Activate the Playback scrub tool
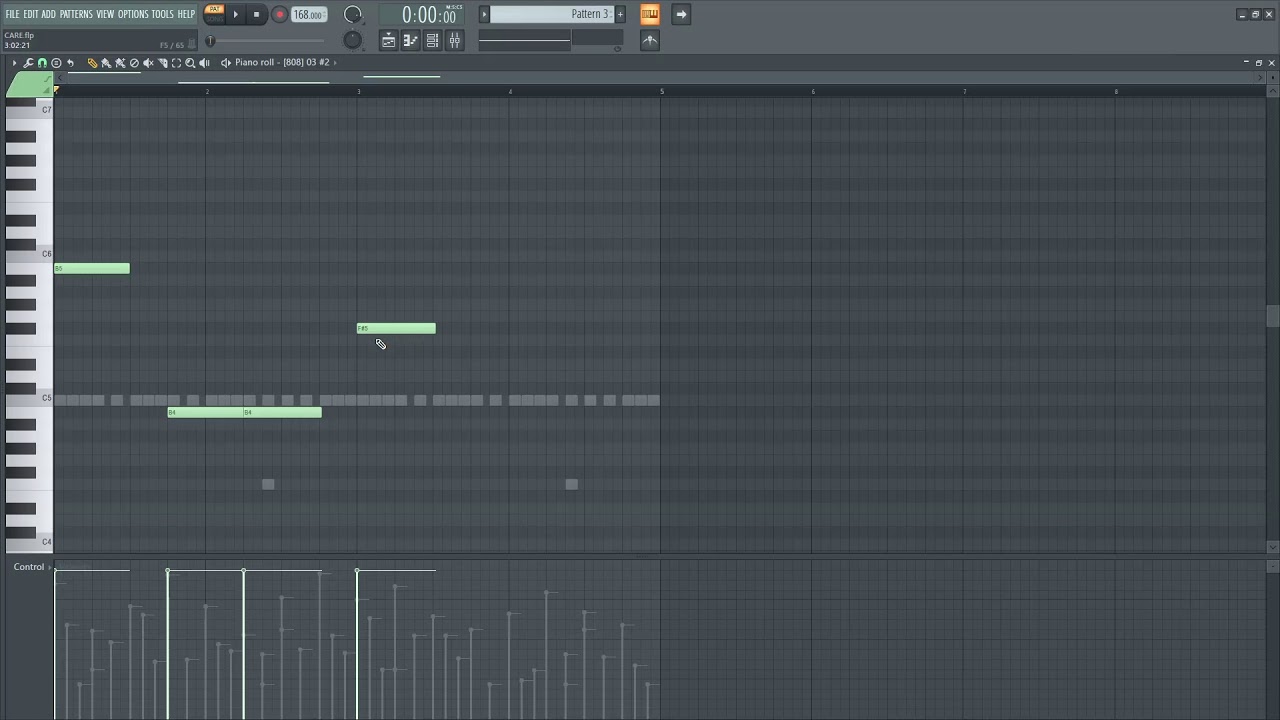Image resolution: width=1280 pixels, height=720 pixels. (x=204, y=63)
